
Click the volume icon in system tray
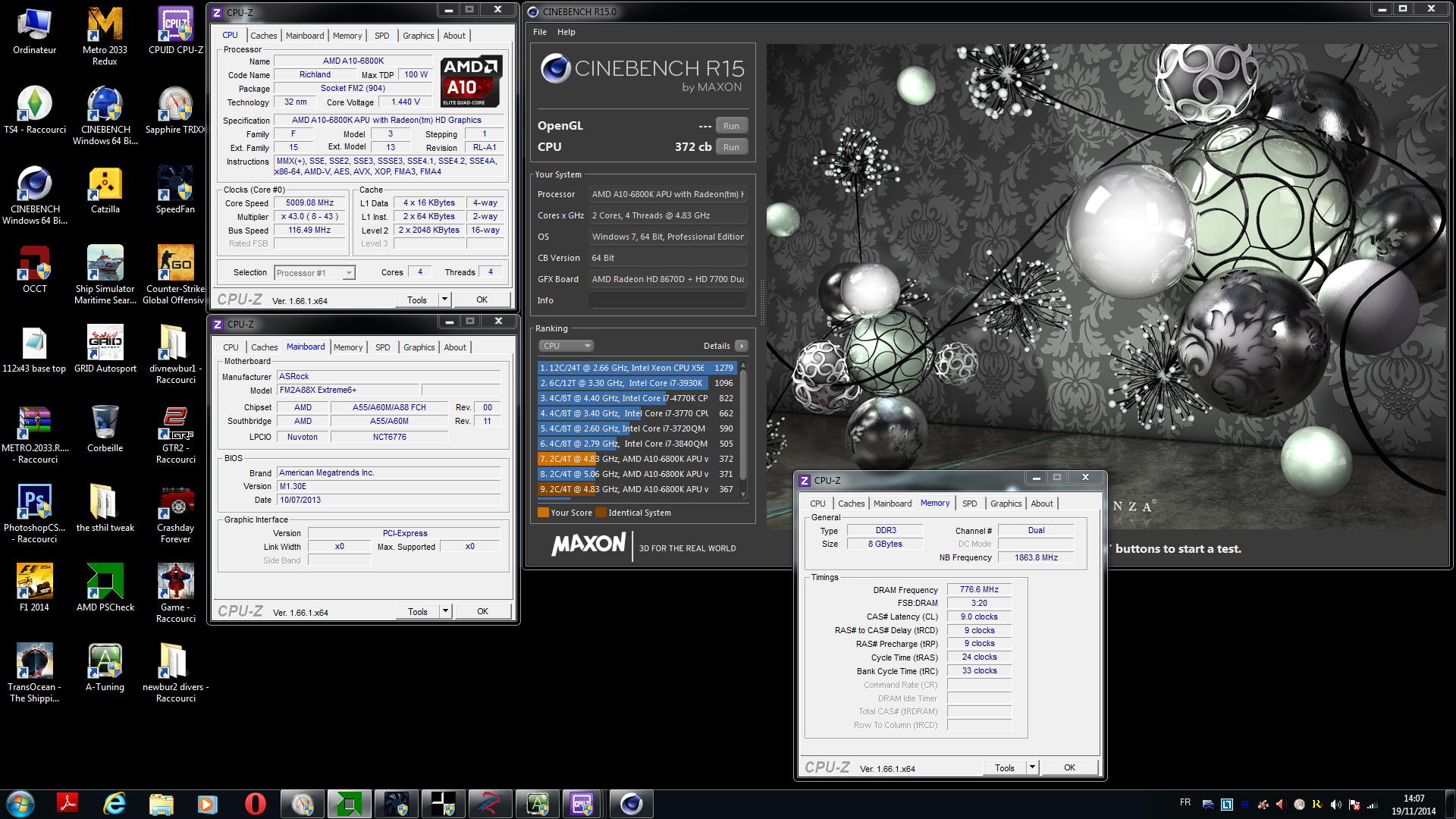coord(1336,805)
